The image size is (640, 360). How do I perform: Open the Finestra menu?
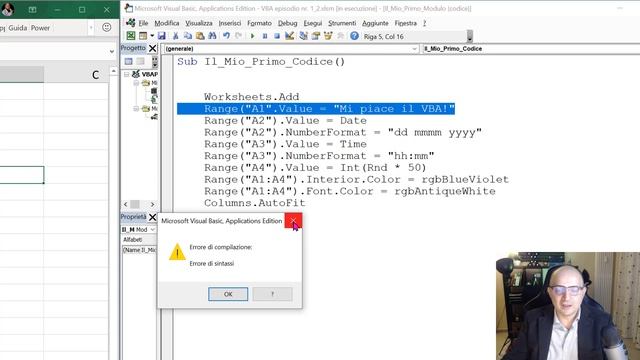(x=406, y=23)
